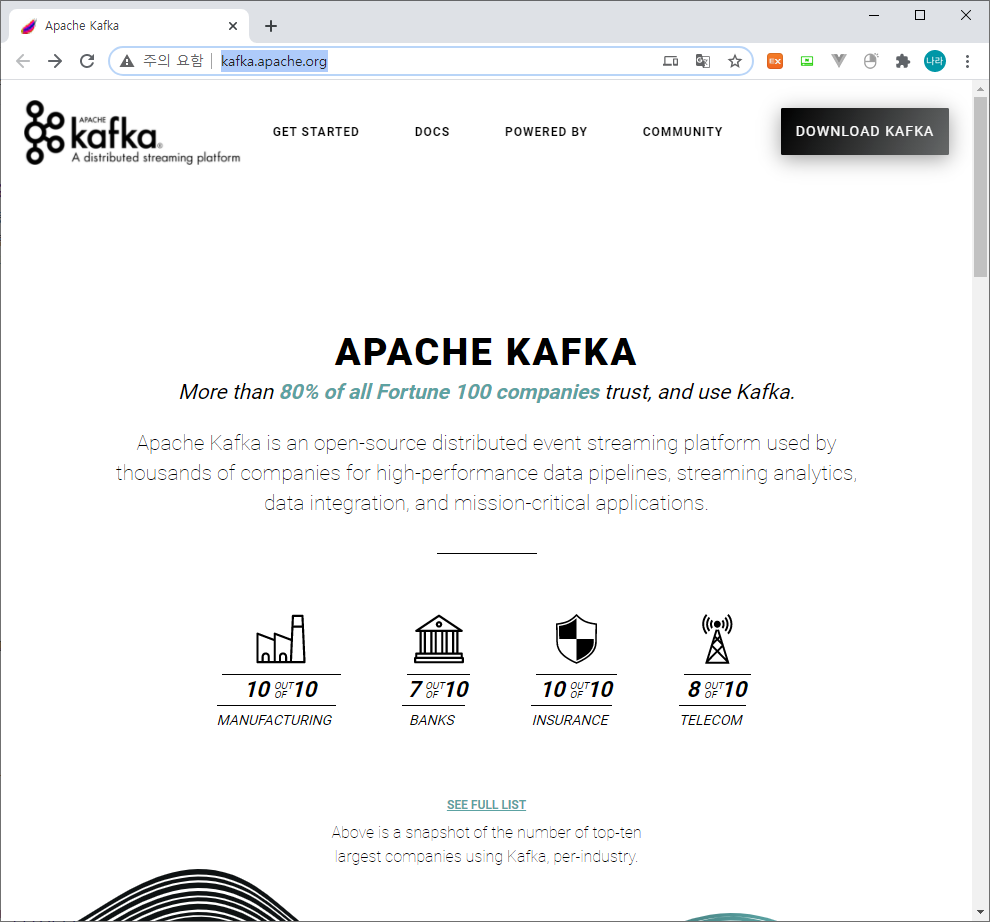The image size is (990, 922).
Task: Click the not-secure warning triangle icon
Action: pyautogui.click(x=127, y=61)
